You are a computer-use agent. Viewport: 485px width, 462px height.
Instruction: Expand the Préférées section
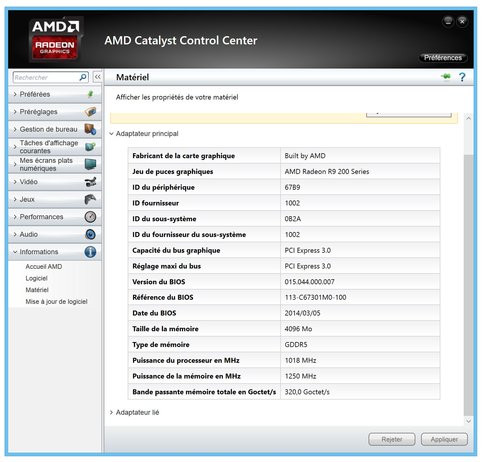(x=55, y=94)
